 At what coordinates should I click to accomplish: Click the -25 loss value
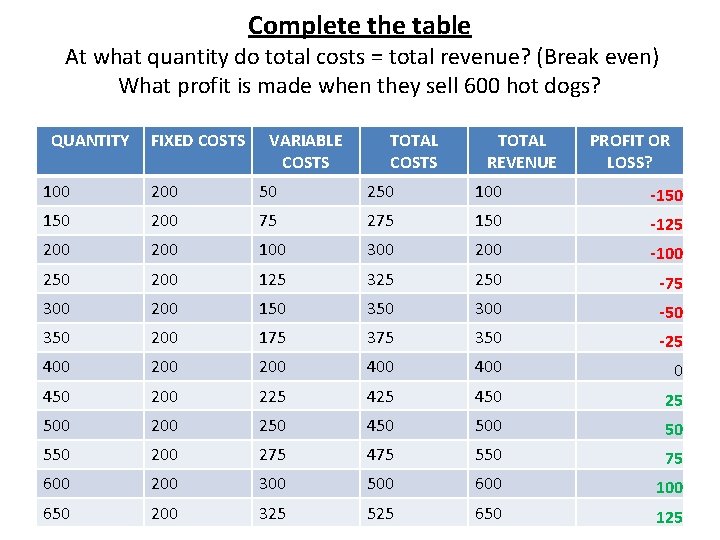click(x=670, y=342)
